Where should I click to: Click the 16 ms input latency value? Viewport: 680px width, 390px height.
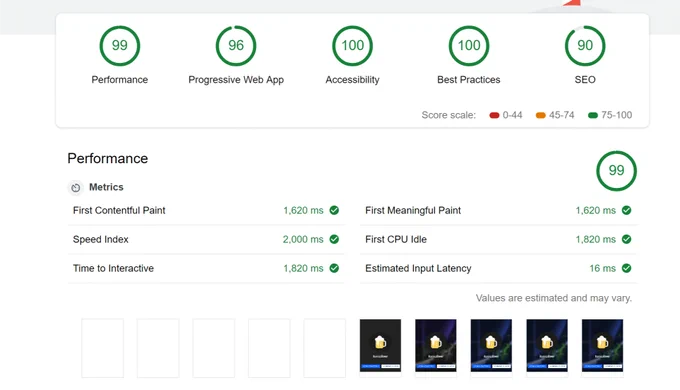pyautogui.click(x=602, y=269)
